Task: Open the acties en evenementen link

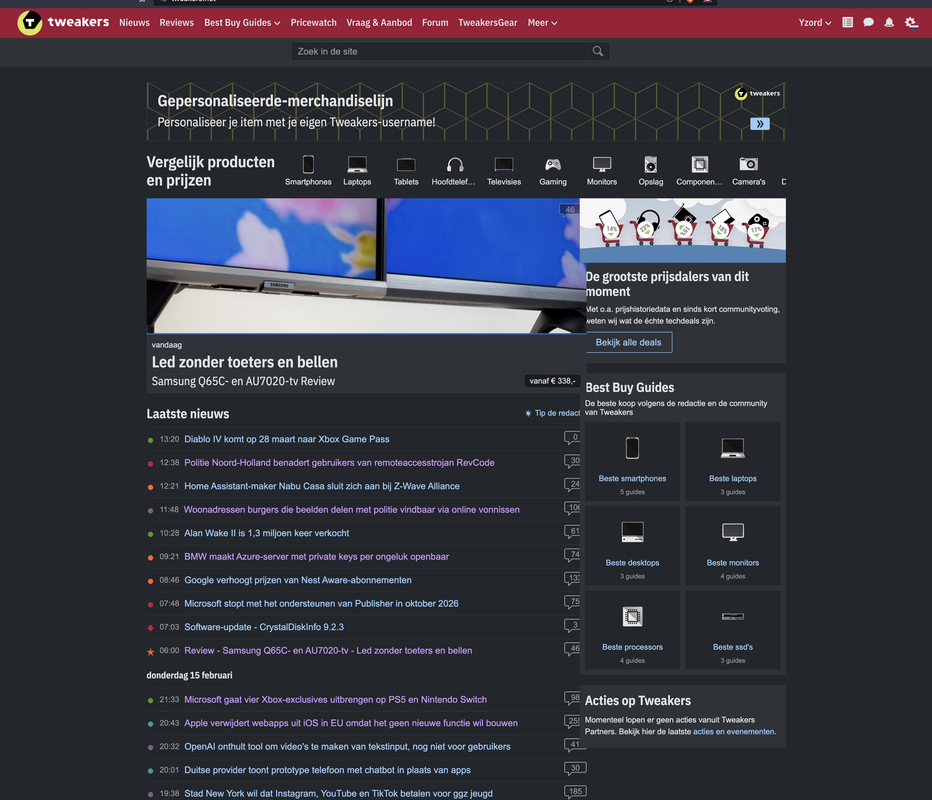Action: point(733,732)
